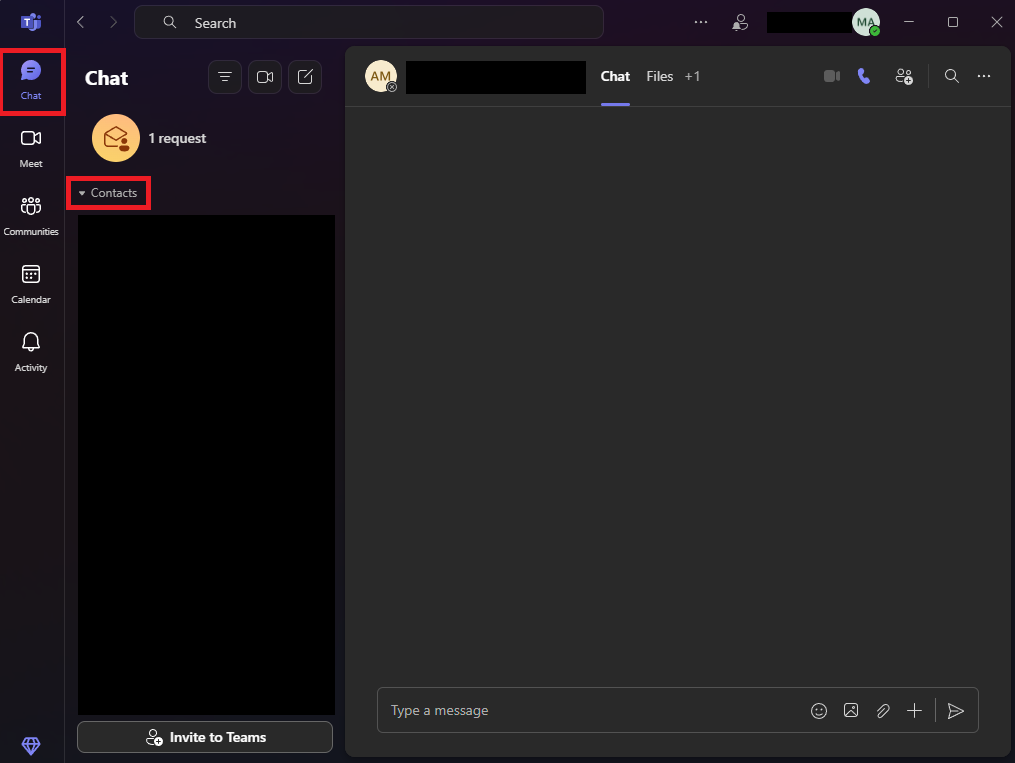
Task: Click in the Search box
Action: [x=369, y=23]
